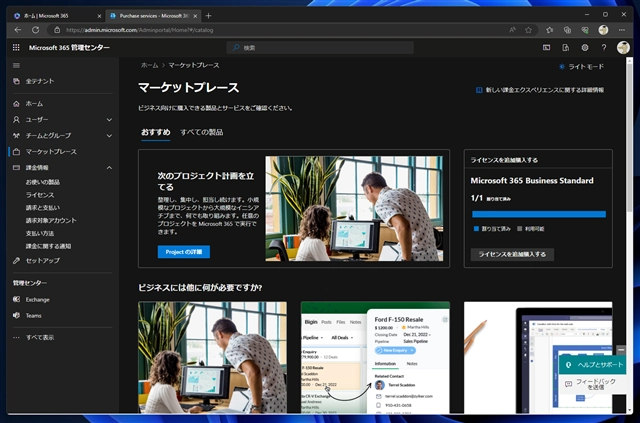Click the ライセンスを追加購入する button
This screenshot has height=423, width=640.
point(512,254)
